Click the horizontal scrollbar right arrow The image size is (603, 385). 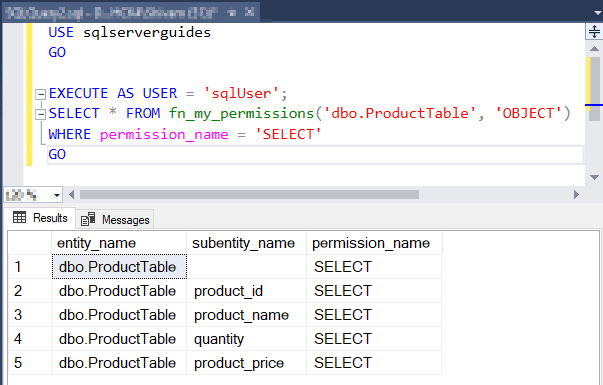coord(576,195)
